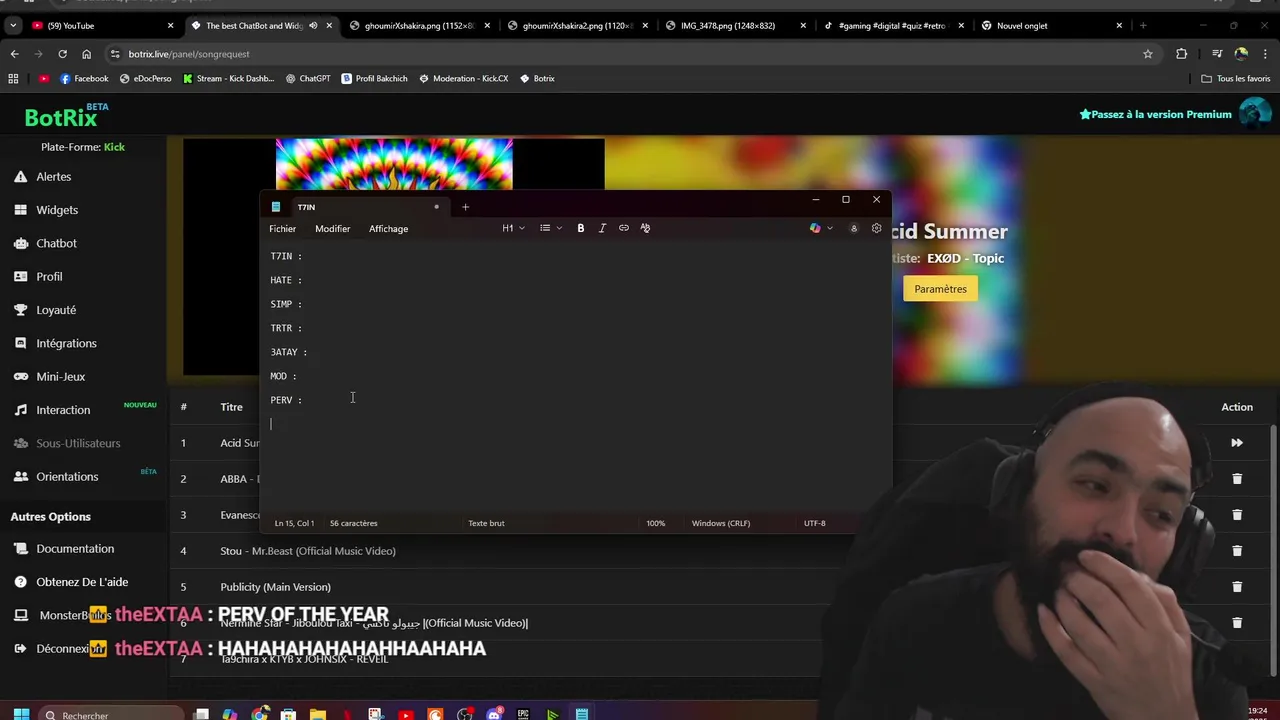
Task: Open the Affichage menu
Action: pos(388,229)
